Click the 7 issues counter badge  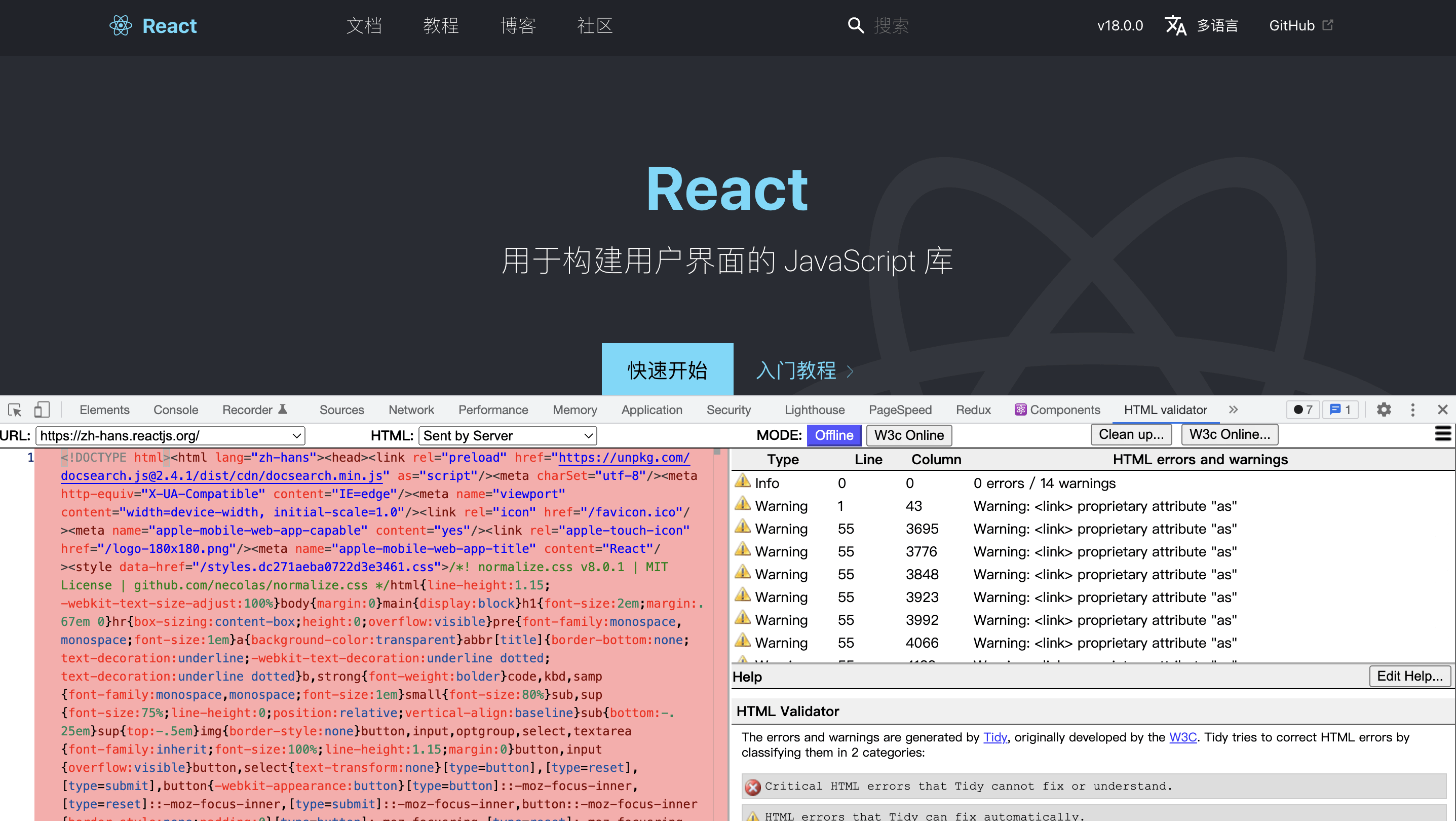click(1303, 410)
